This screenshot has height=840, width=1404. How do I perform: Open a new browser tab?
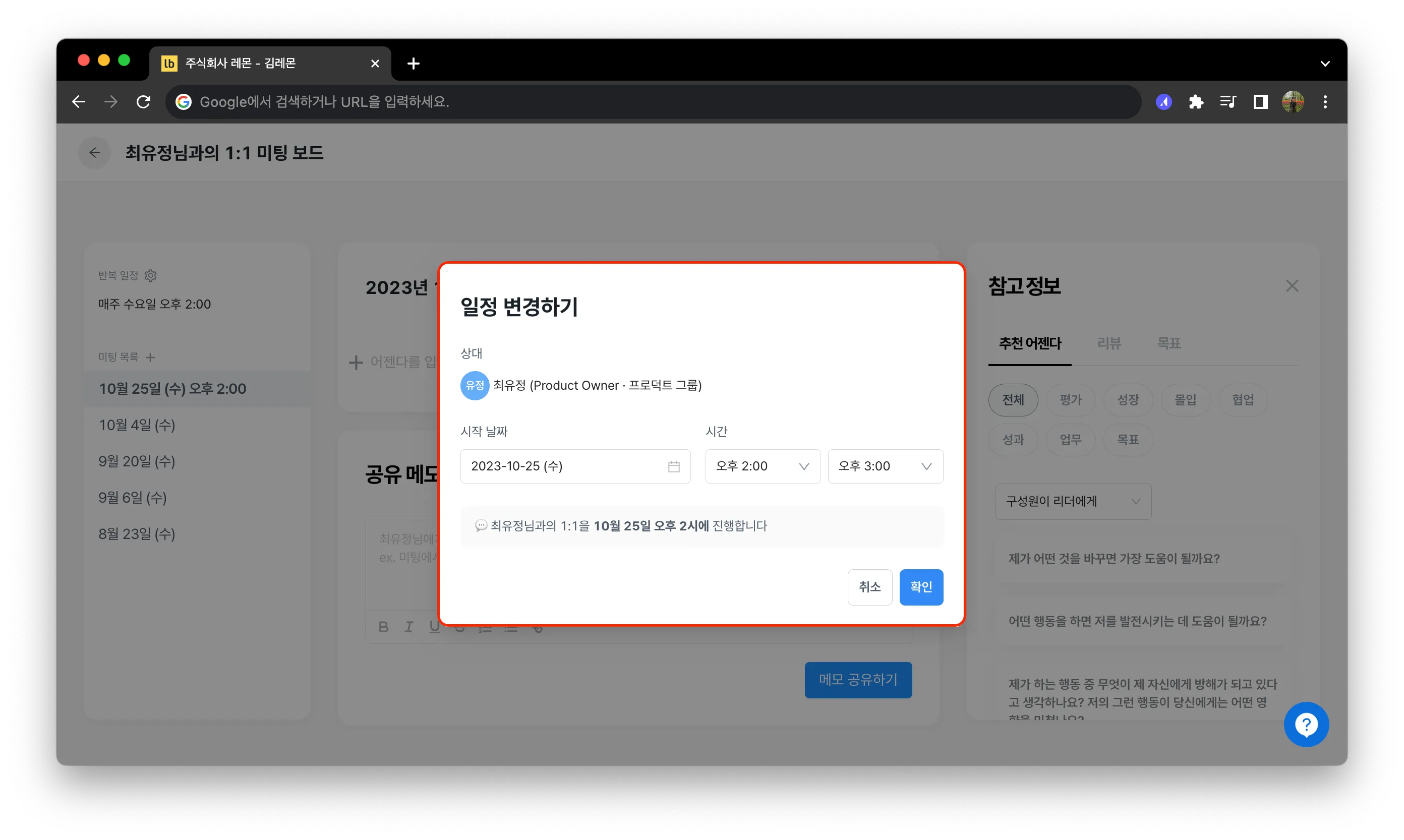tap(413, 64)
